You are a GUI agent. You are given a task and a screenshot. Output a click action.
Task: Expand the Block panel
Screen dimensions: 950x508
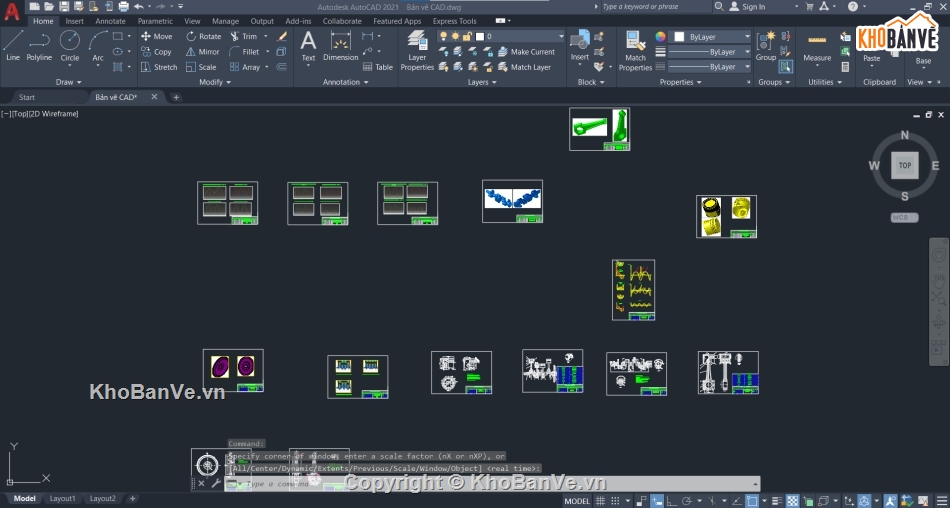tap(591, 82)
